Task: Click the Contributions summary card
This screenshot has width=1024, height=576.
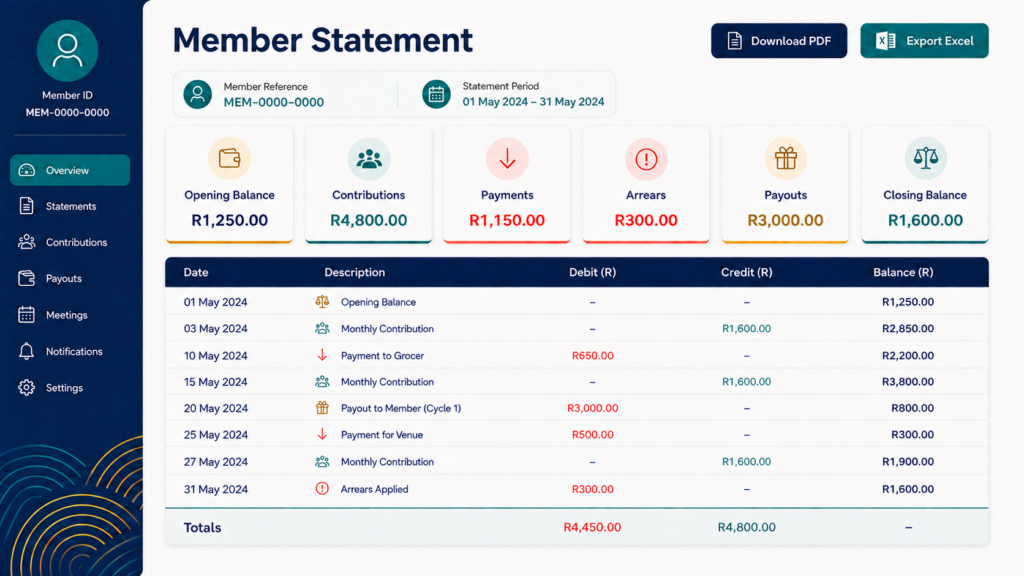Action: pos(368,185)
